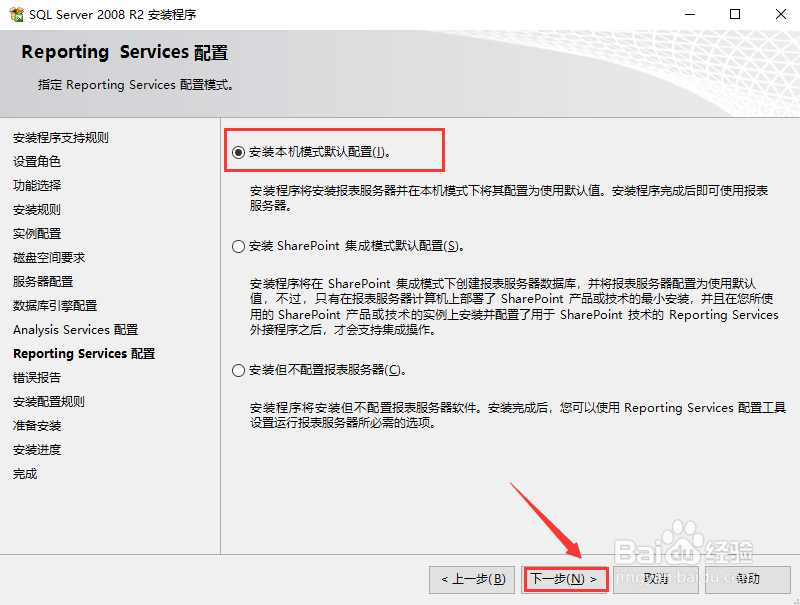Close the SQL Server setup window

781,14
